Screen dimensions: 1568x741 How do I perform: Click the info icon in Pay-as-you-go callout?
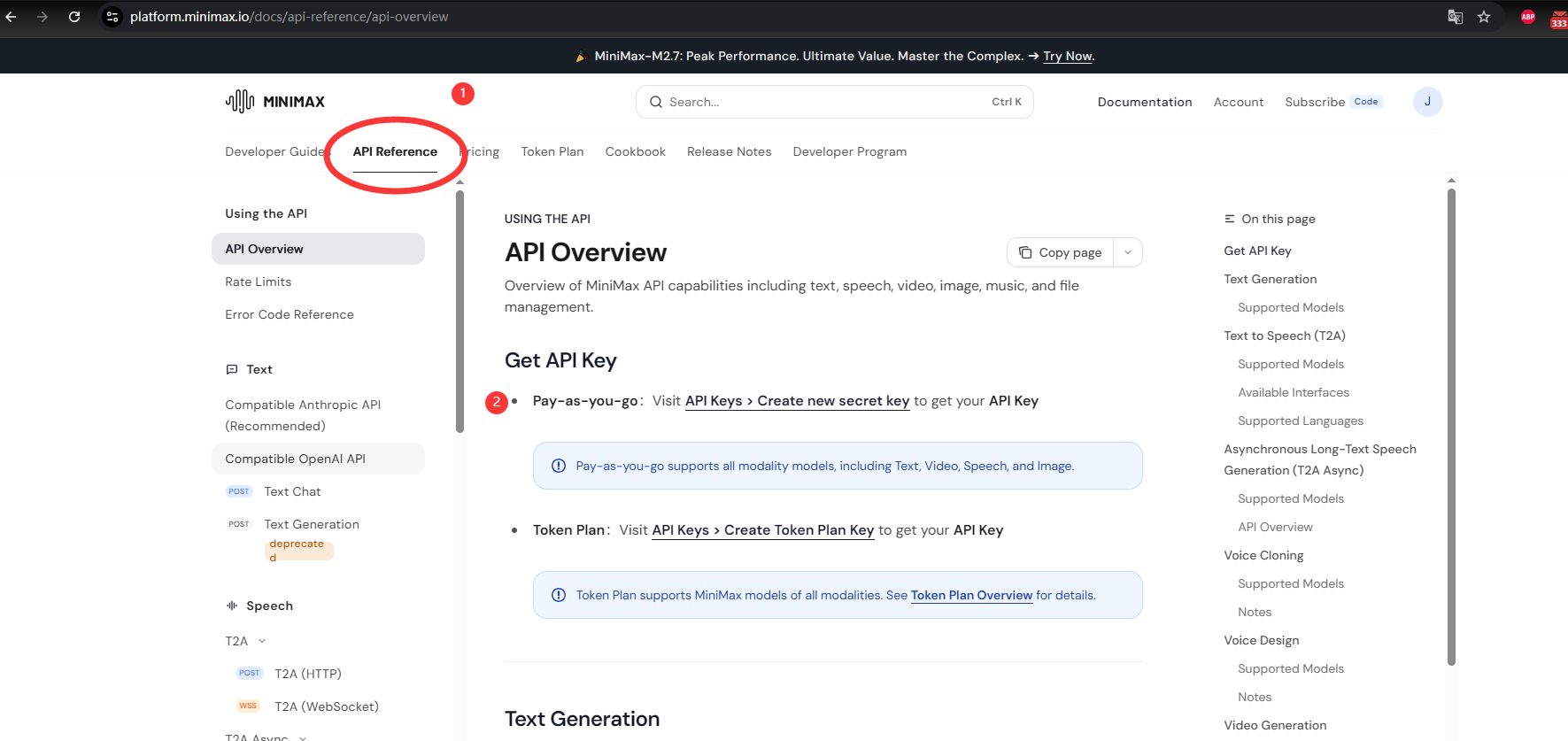point(559,466)
